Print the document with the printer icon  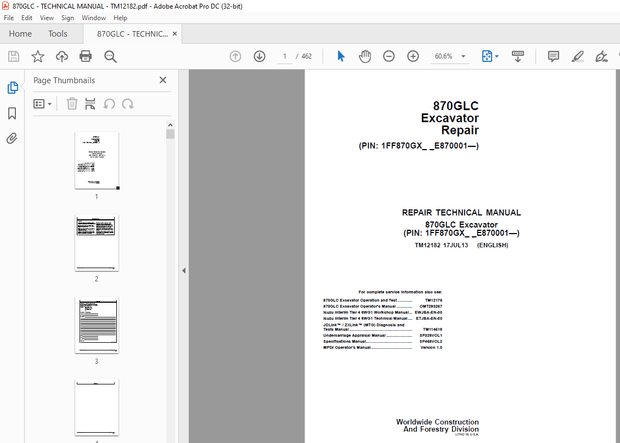85,57
